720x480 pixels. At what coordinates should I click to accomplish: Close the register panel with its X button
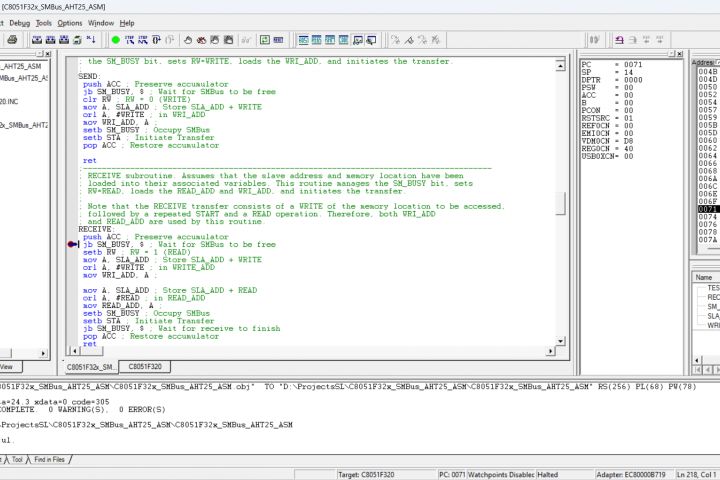click(680, 54)
